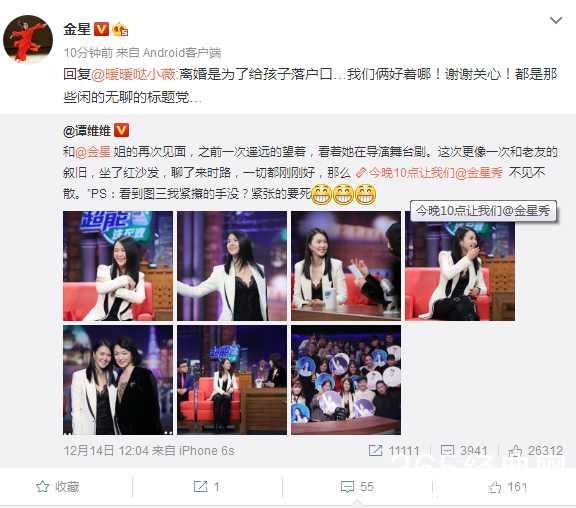Click the verified badge next to 谭维维
576x508 pixels.
pos(121,130)
